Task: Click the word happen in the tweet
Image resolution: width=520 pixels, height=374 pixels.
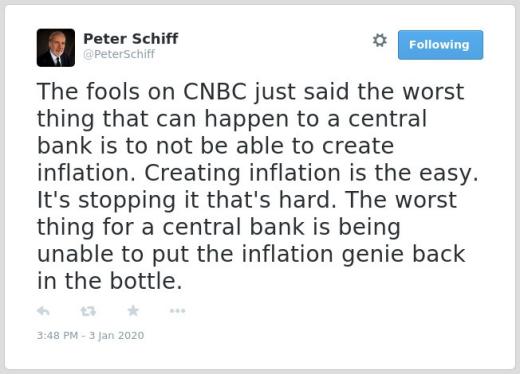Action: [x=246, y=119]
